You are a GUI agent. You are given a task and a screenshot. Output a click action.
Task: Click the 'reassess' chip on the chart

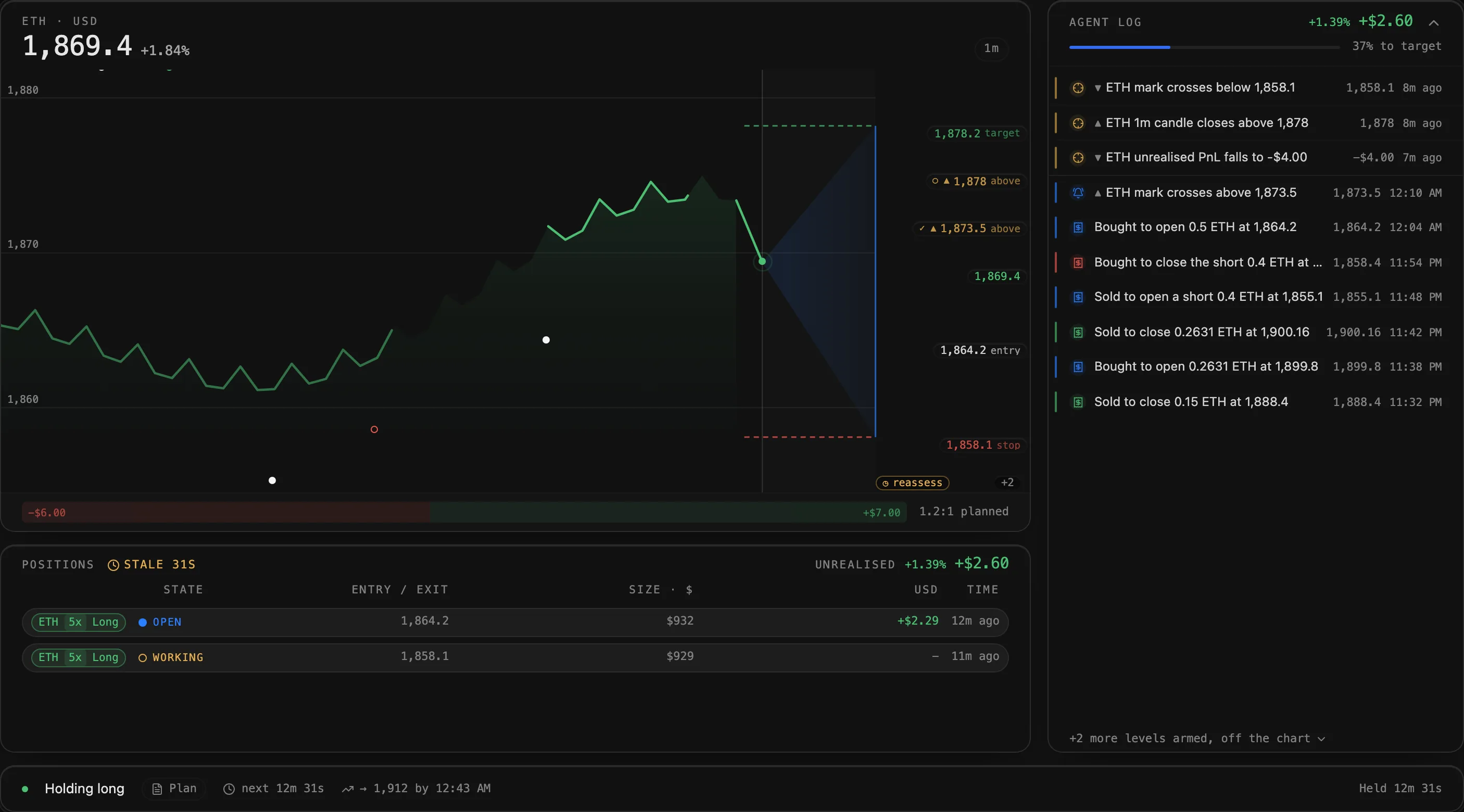(912, 483)
